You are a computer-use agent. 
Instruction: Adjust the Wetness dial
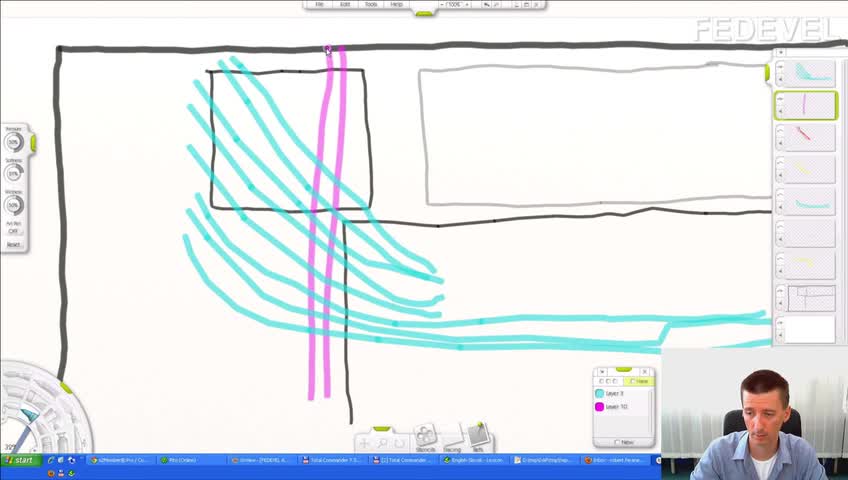[x=14, y=205]
